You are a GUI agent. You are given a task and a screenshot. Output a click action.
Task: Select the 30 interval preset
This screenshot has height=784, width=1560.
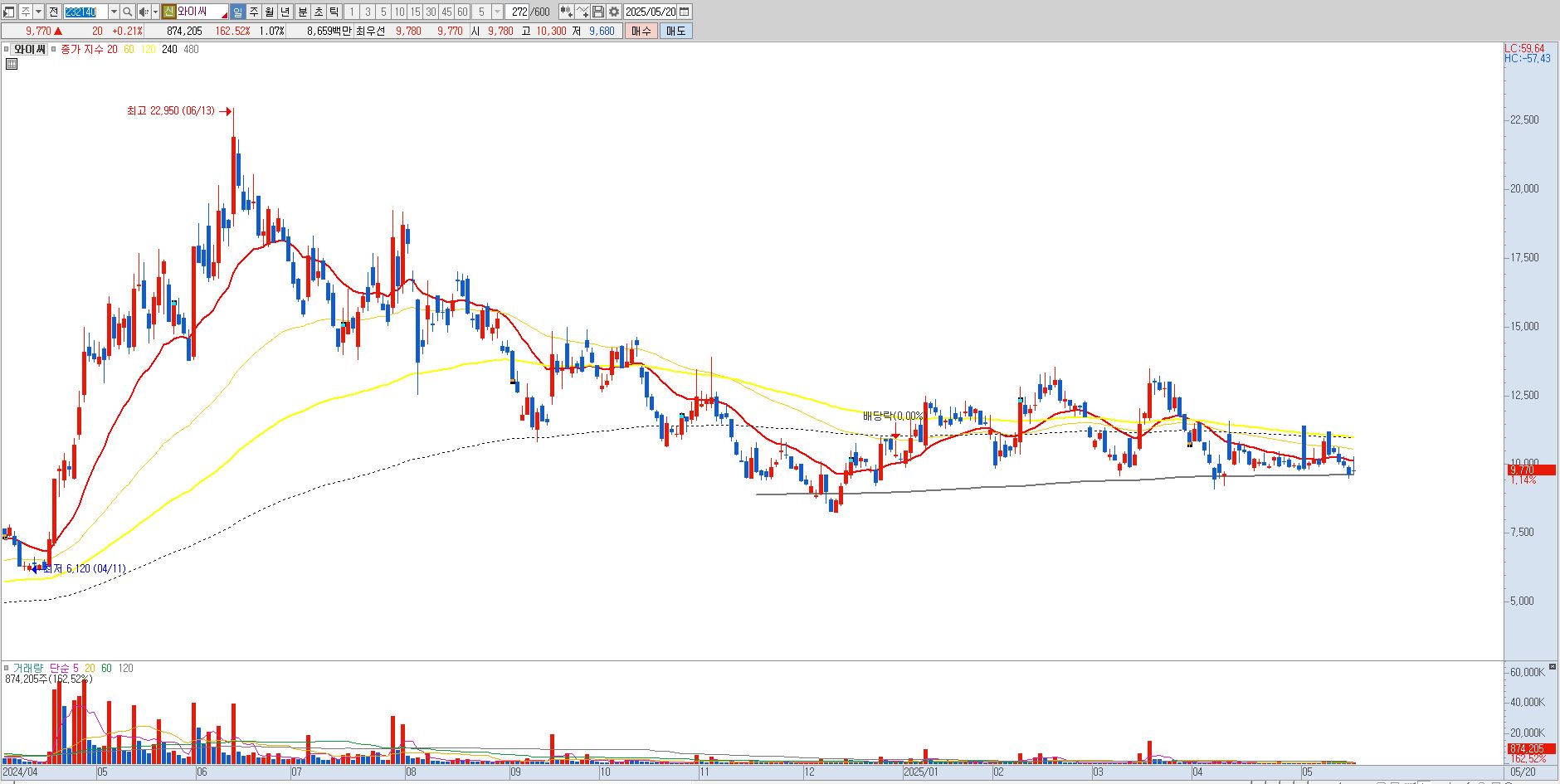pyautogui.click(x=431, y=12)
